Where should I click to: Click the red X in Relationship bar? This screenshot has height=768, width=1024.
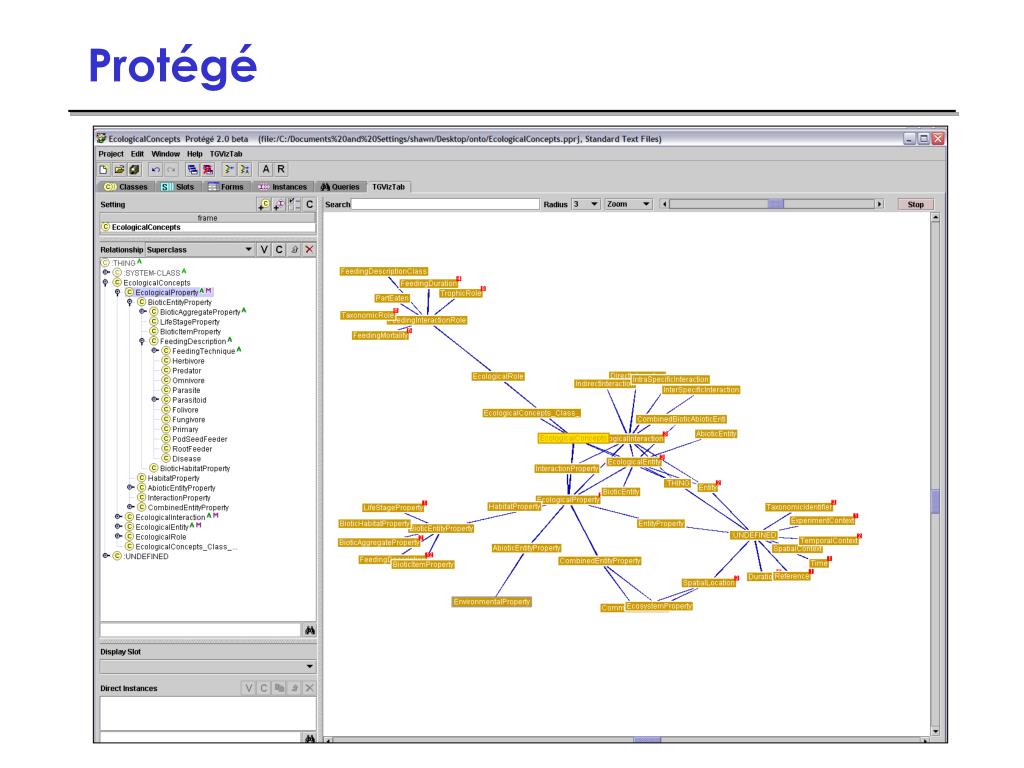click(310, 249)
